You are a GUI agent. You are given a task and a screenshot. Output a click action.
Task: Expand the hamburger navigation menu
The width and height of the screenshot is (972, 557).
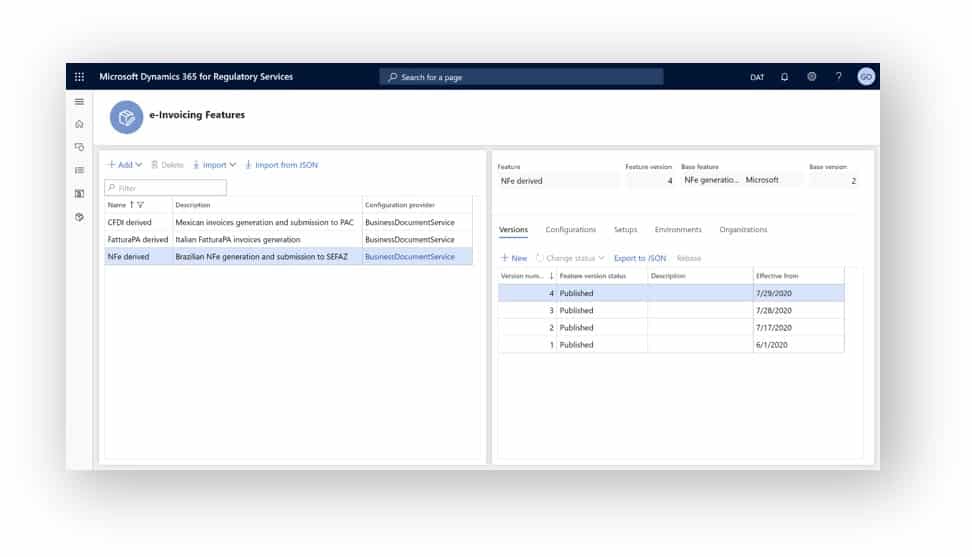(x=79, y=102)
